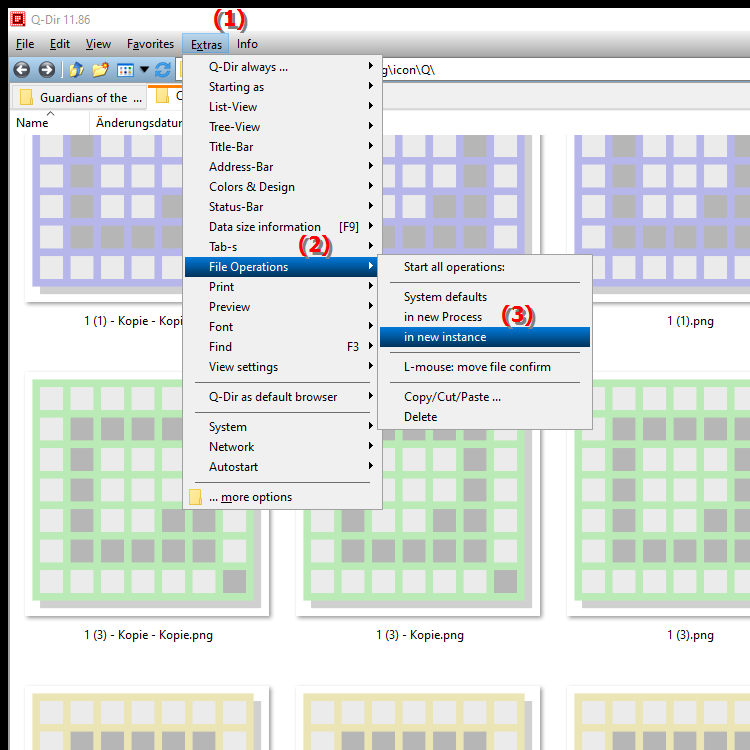Switch to Guardians of the ... tab
This screenshot has width=750, height=750.
79,98
